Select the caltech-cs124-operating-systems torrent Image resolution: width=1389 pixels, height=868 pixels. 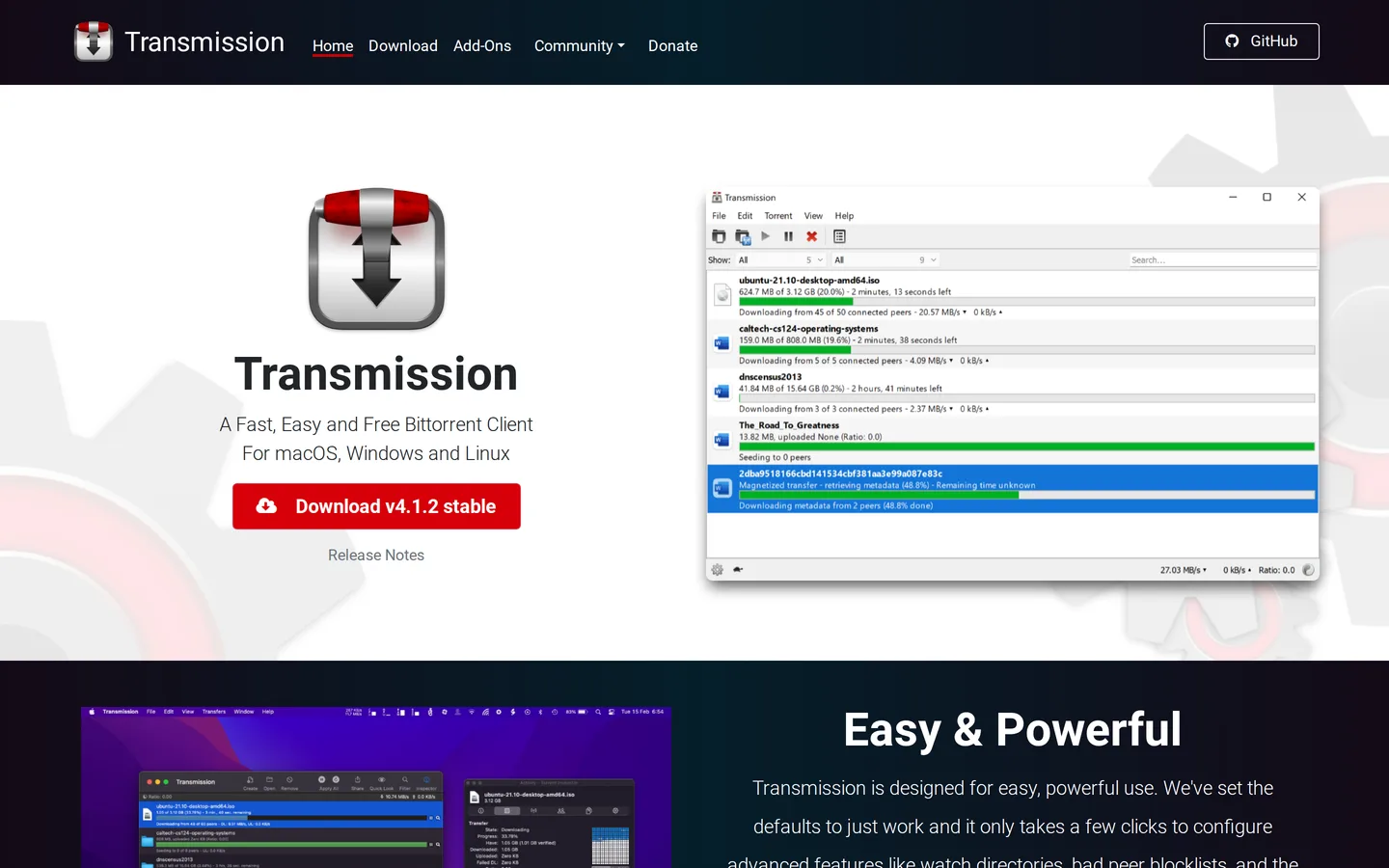[1013, 343]
